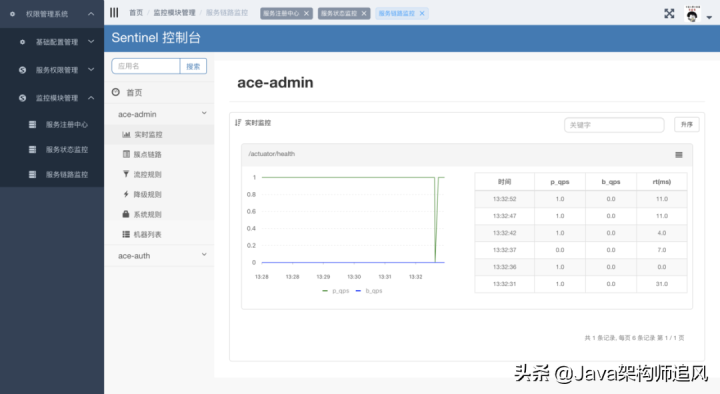Image resolution: width=720 pixels, height=394 pixels.
Task: Close the 服务注册中心 tab
Action: coord(306,13)
